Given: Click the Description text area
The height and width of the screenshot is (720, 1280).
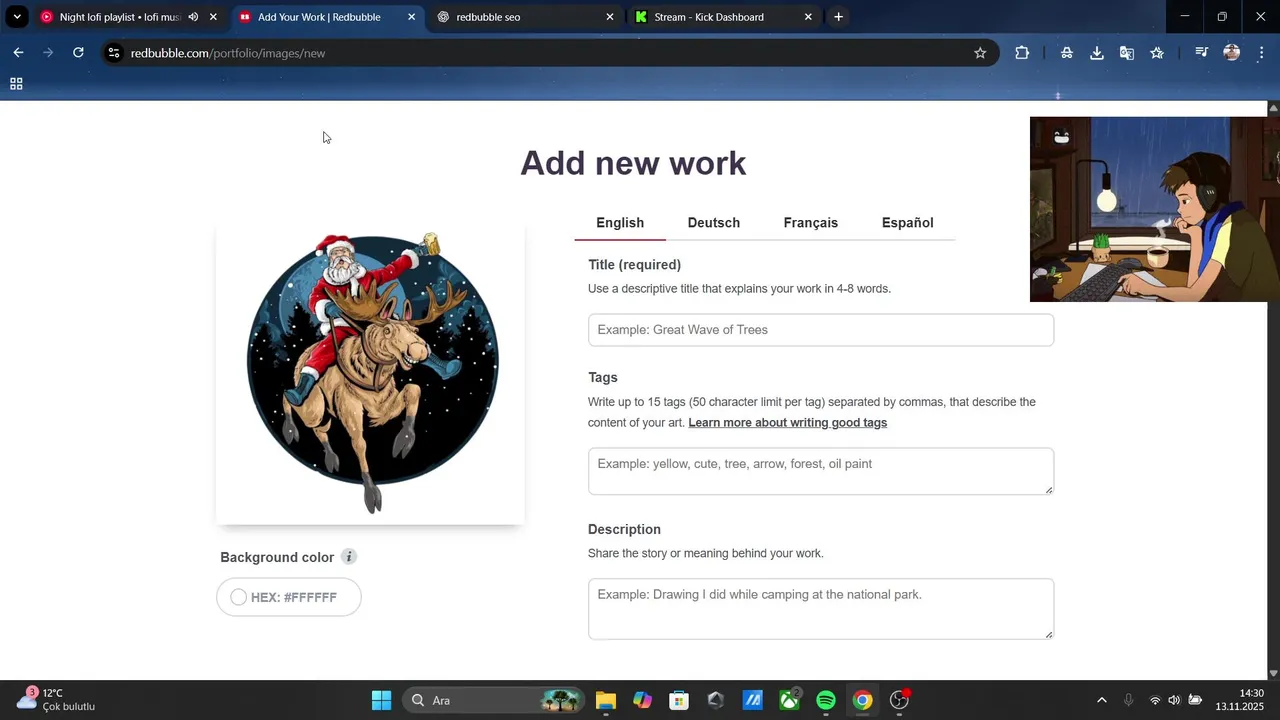Looking at the screenshot, I should pyautogui.click(x=821, y=609).
